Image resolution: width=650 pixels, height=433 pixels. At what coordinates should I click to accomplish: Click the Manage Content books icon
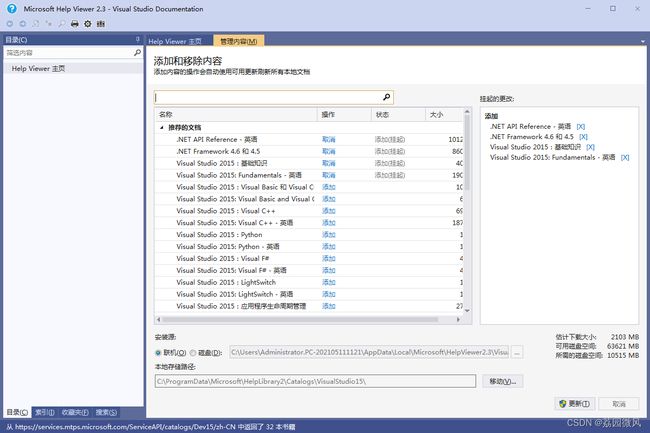tap(101, 24)
